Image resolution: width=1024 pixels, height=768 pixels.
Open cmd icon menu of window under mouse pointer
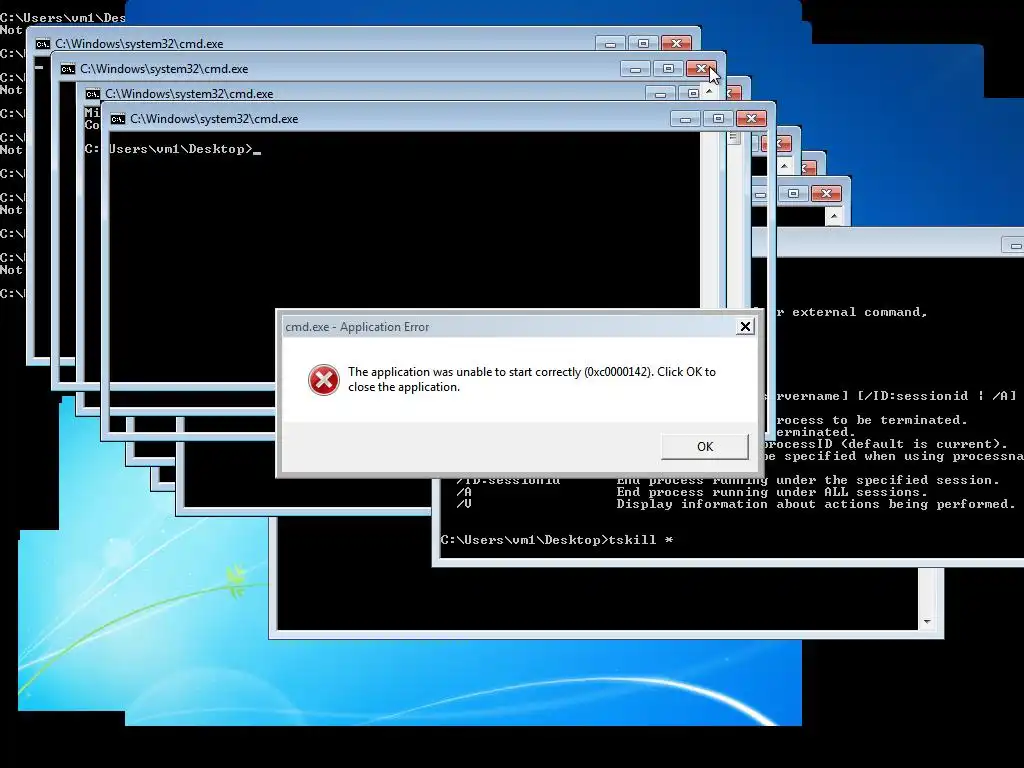(68, 69)
